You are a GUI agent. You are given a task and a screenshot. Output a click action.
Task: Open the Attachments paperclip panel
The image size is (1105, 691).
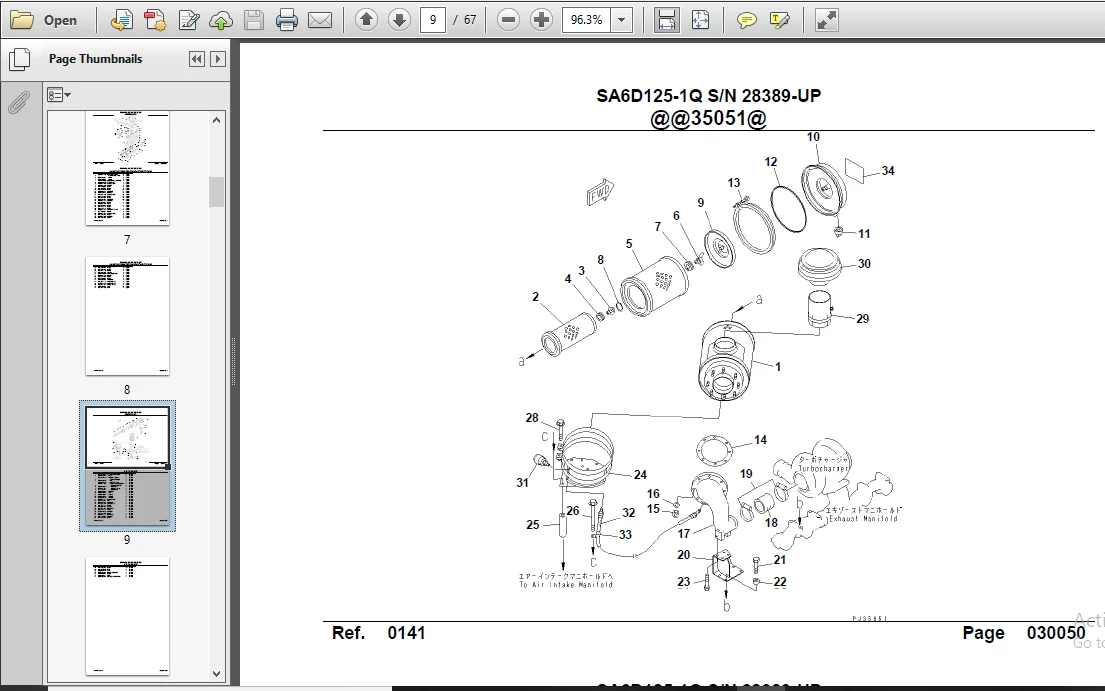[18, 103]
